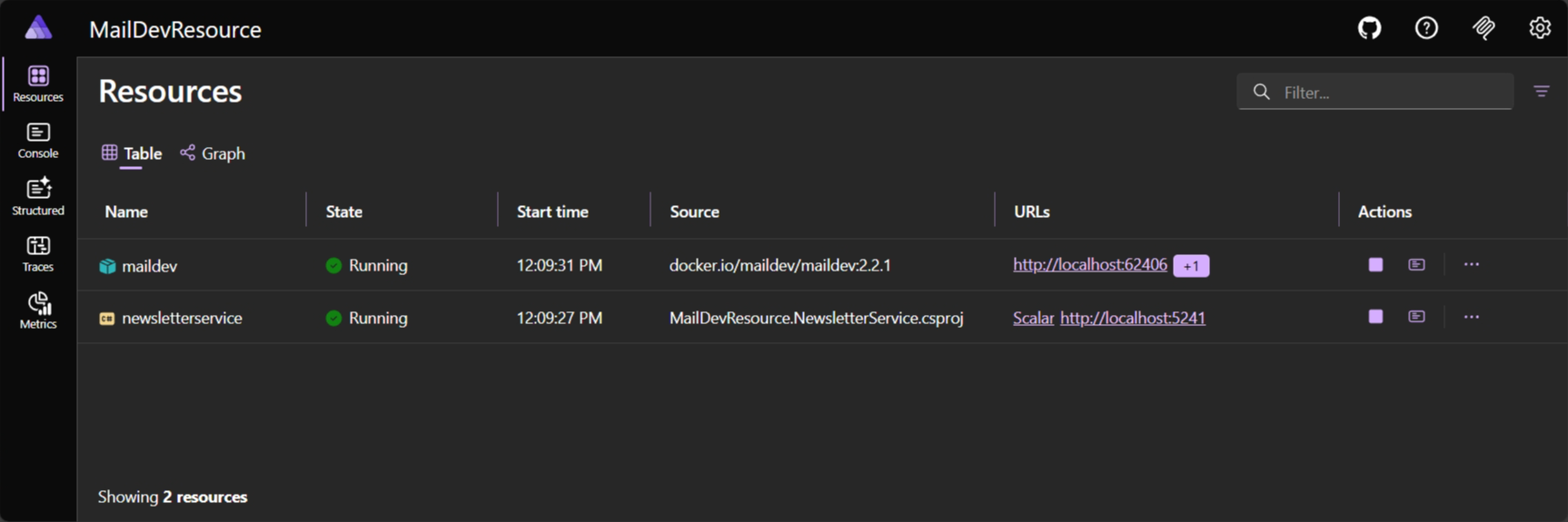Switch to the Table view tab
1568x522 pixels.
pos(132,153)
